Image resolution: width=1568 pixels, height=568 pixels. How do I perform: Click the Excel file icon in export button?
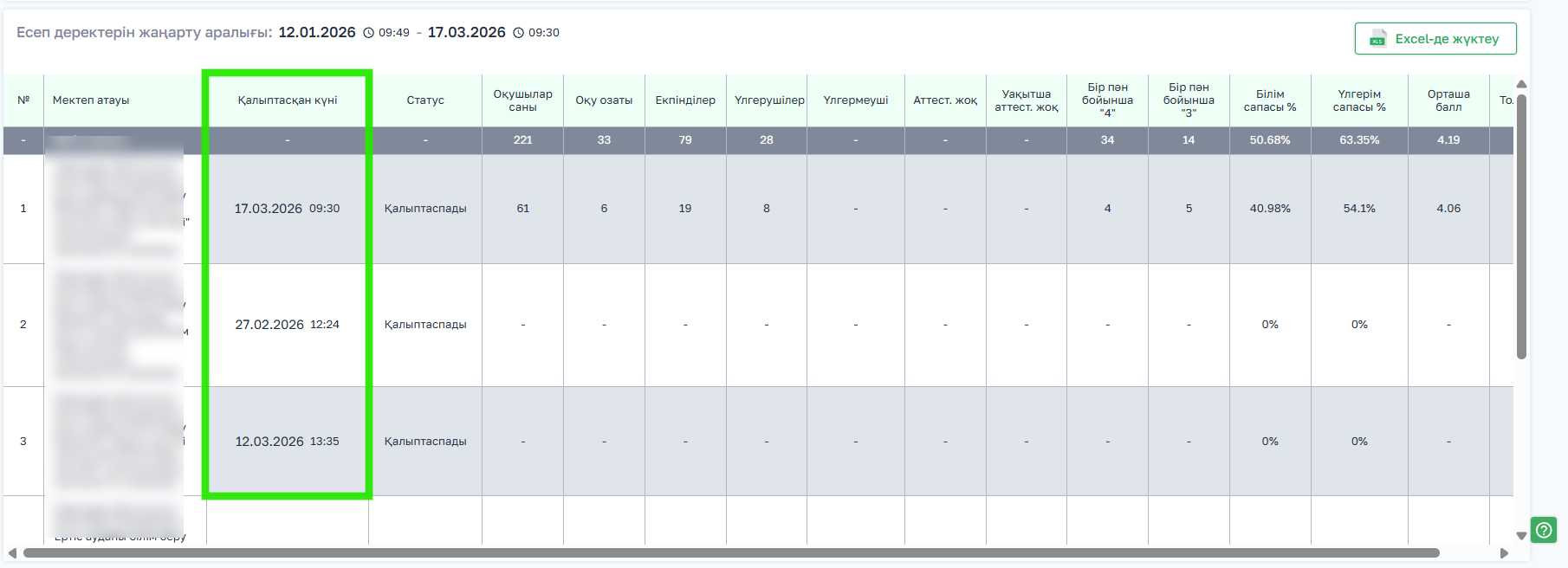pyautogui.click(x=1377, y=39)
